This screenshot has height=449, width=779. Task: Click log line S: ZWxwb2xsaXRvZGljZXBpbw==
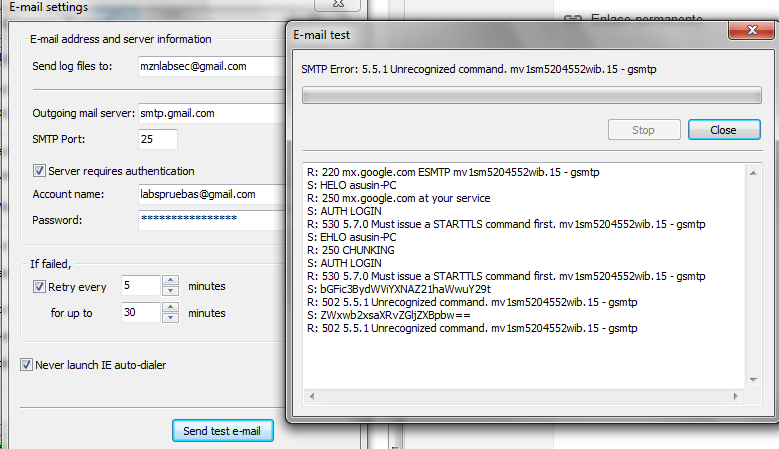point(389,315)
